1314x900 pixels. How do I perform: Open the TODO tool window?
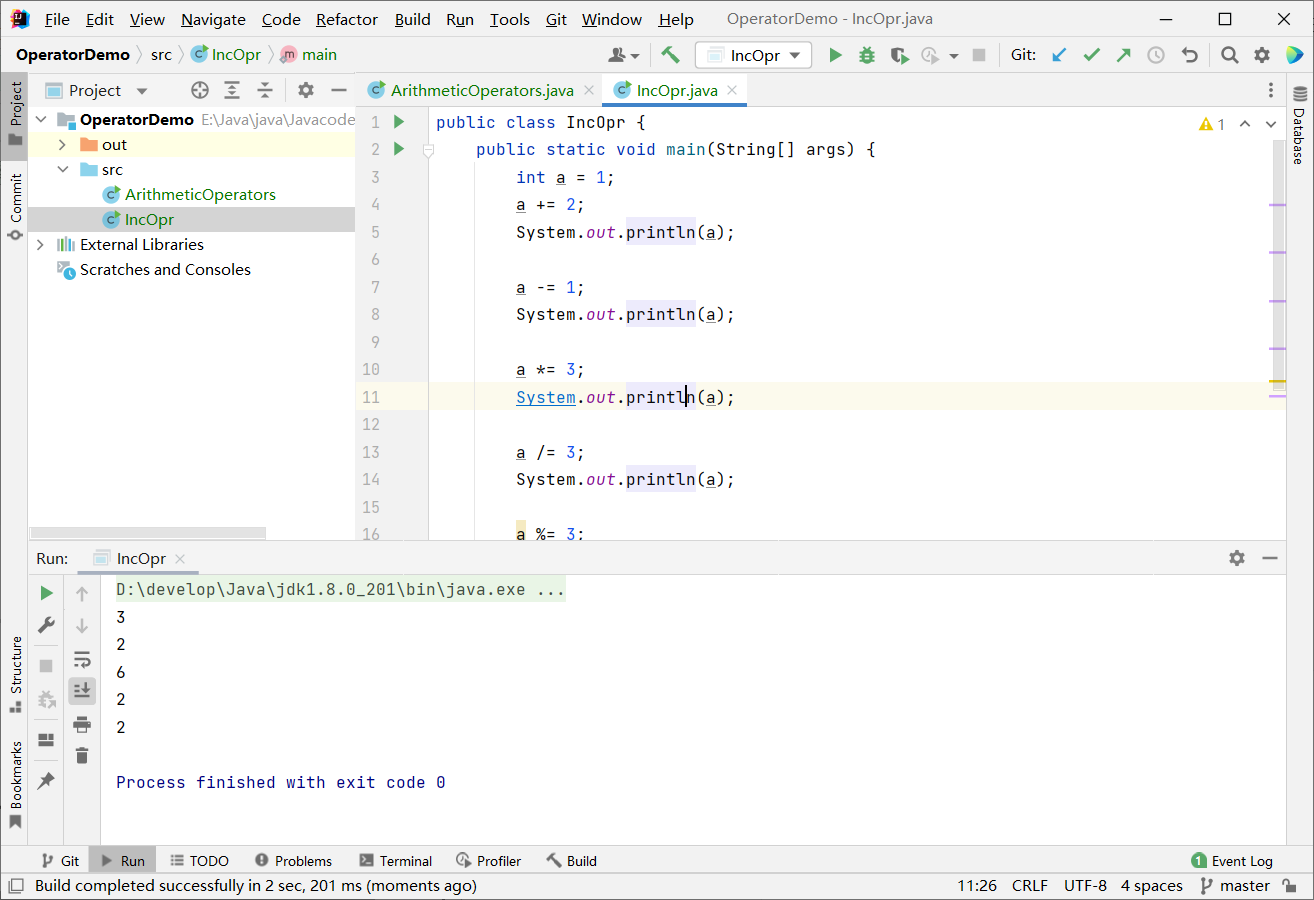pos(199,860)
